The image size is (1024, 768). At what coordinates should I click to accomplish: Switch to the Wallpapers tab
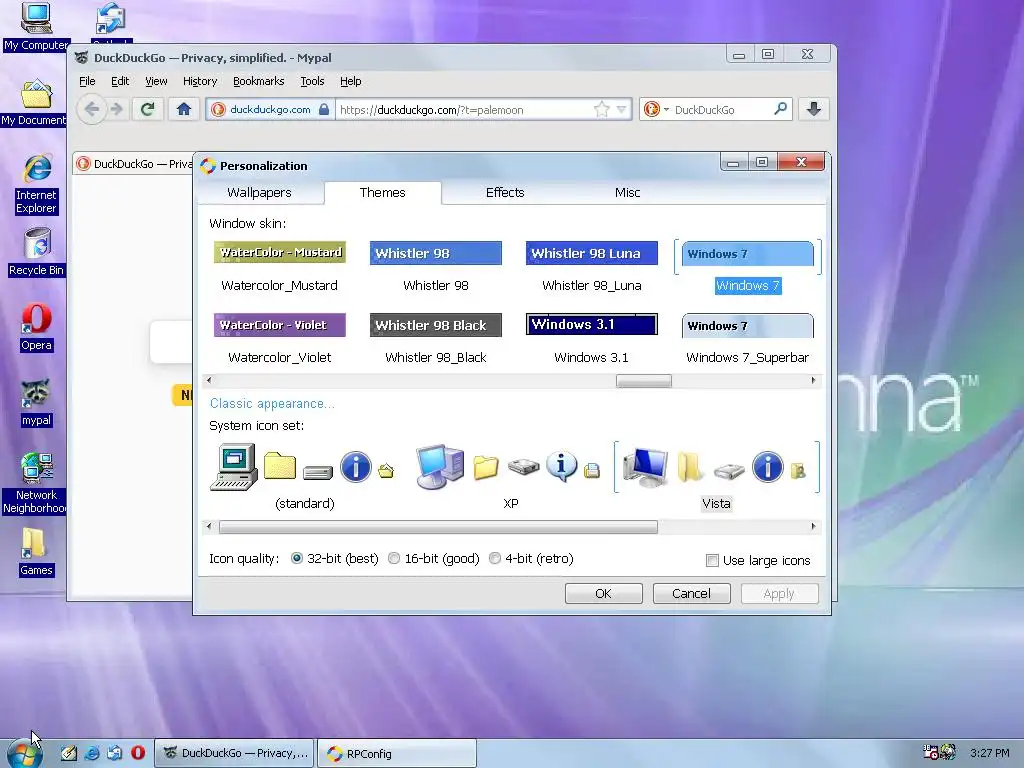click(259, 193)
